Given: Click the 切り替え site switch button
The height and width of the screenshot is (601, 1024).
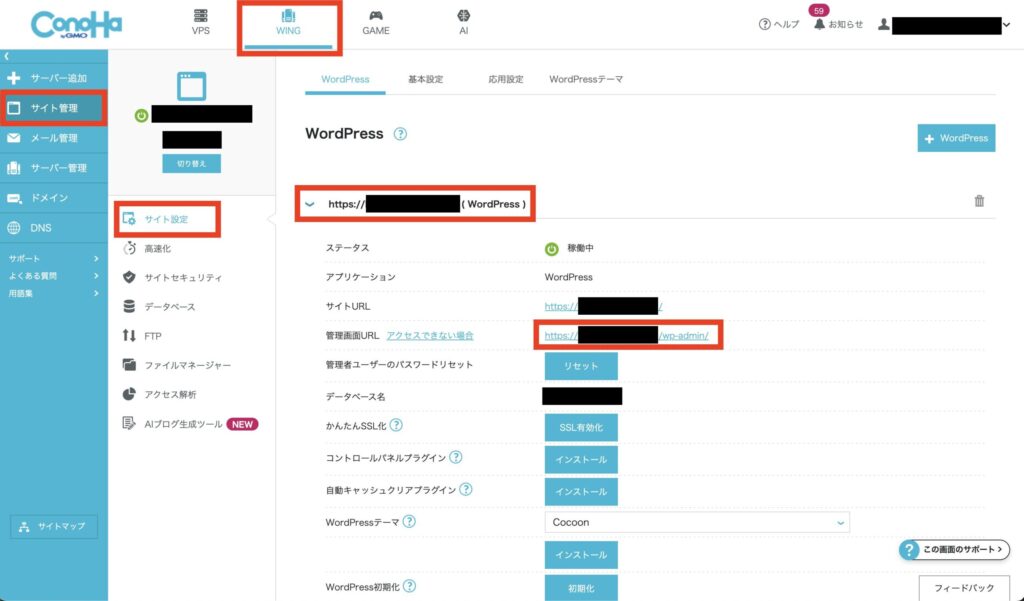Looking at the screenshot, I should 191,163.
